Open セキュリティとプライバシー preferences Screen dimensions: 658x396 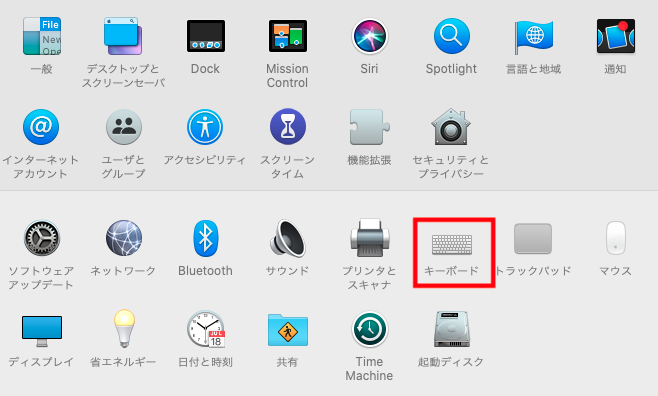(451, 127)
